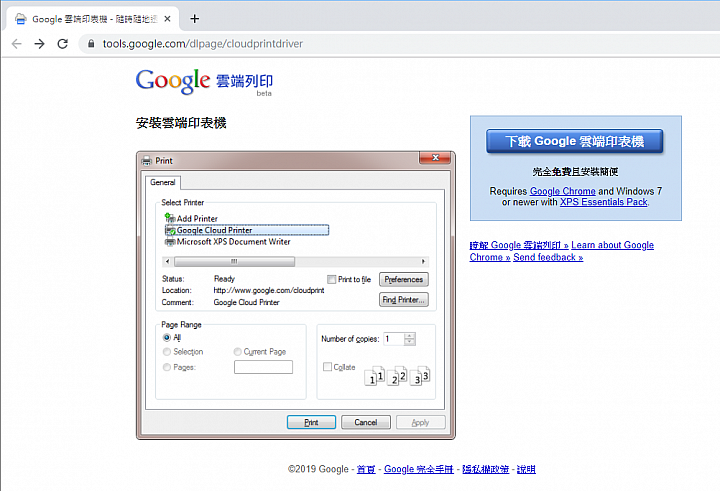Close the Print dialog with X
Viewport: 720px width, 491px height.
click(x=435, y=158)
